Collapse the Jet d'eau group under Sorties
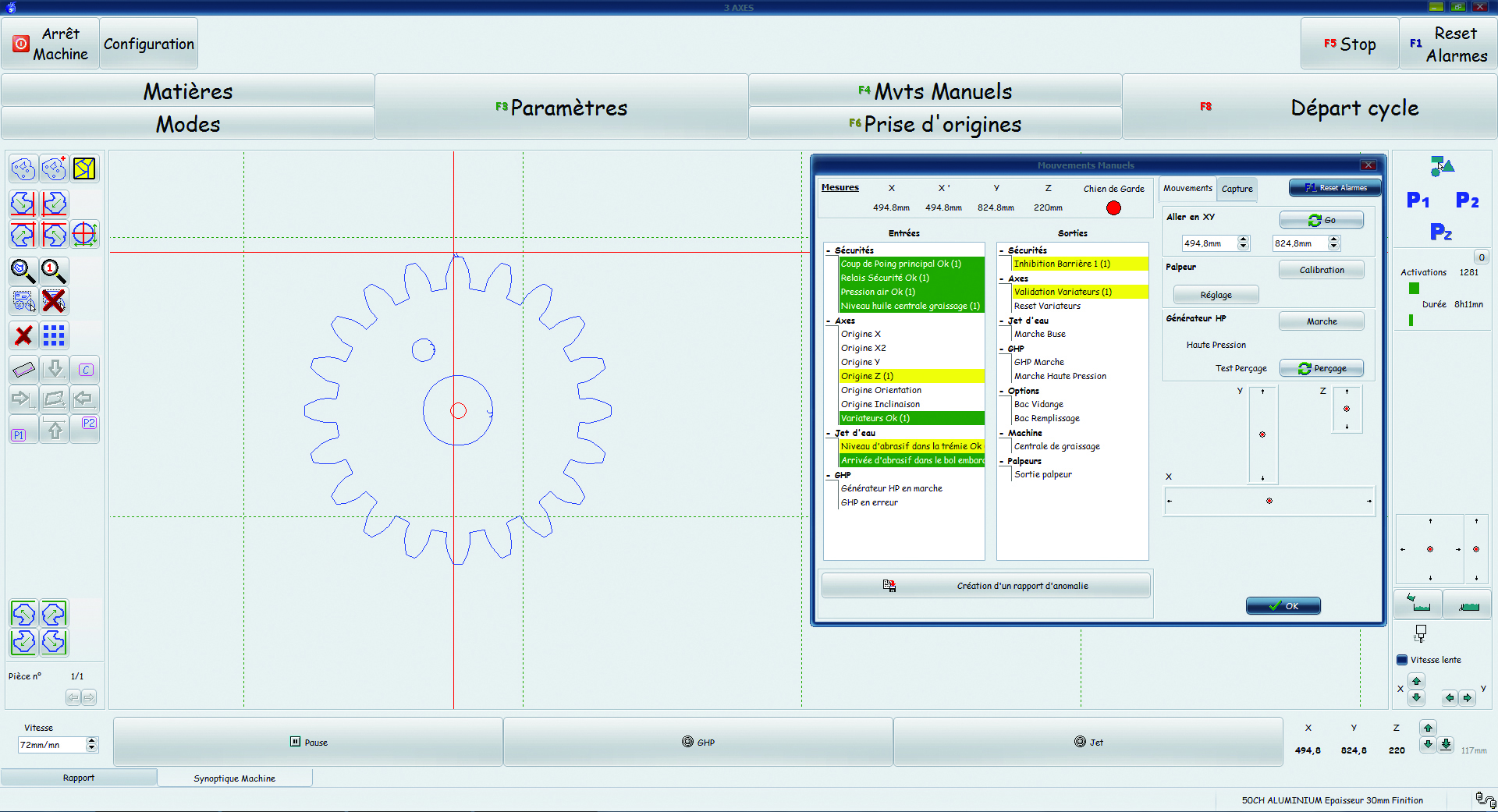The width and height of the screenshot is (1498, 812). (1002, 321)
